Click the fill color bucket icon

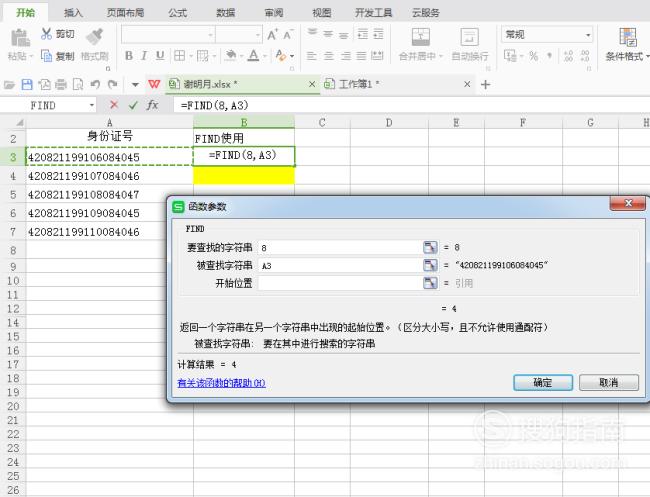coord(230,55)
